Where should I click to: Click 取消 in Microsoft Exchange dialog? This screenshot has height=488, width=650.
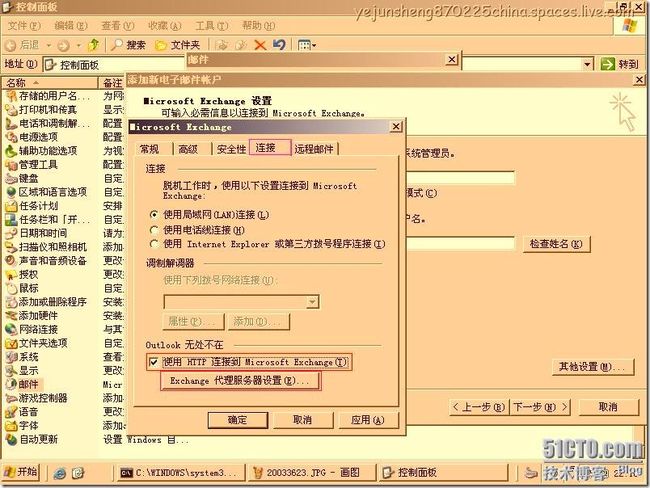pos(303,420)
